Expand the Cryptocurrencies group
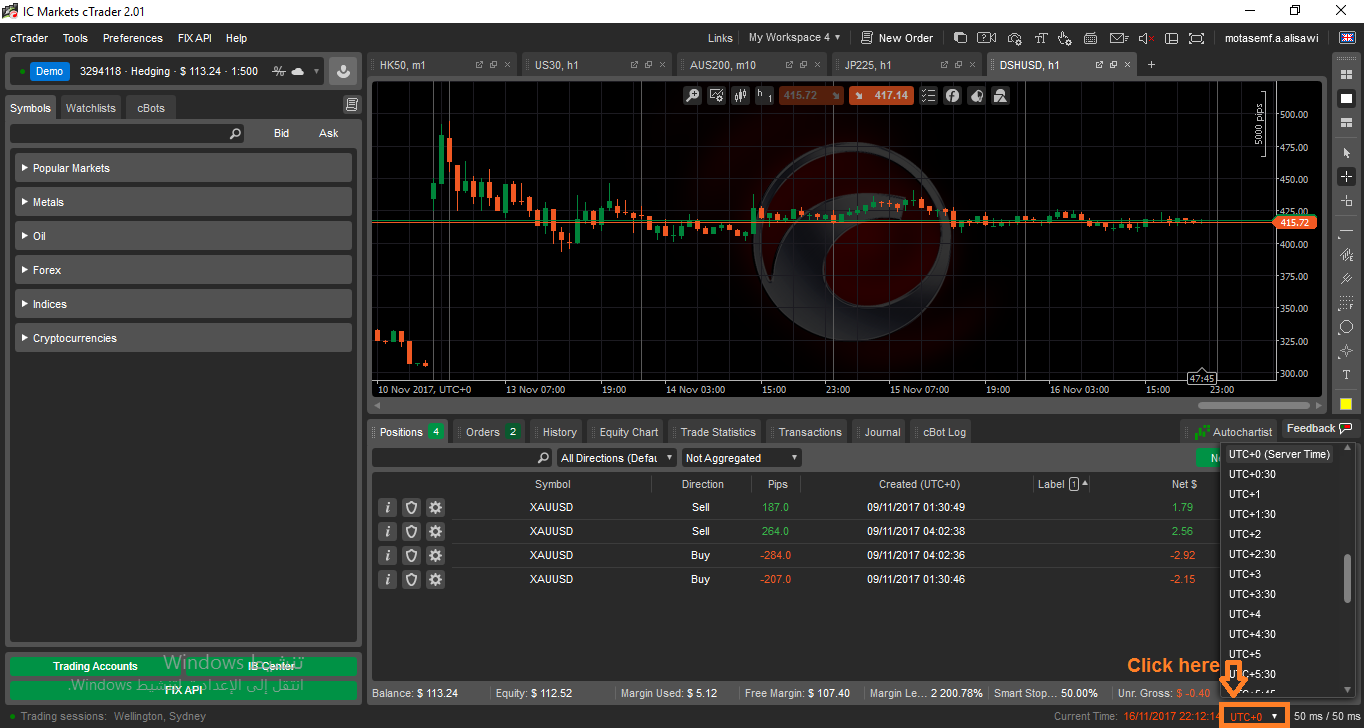The height and width of the screenshot is (728, 1364). (184, 338)
